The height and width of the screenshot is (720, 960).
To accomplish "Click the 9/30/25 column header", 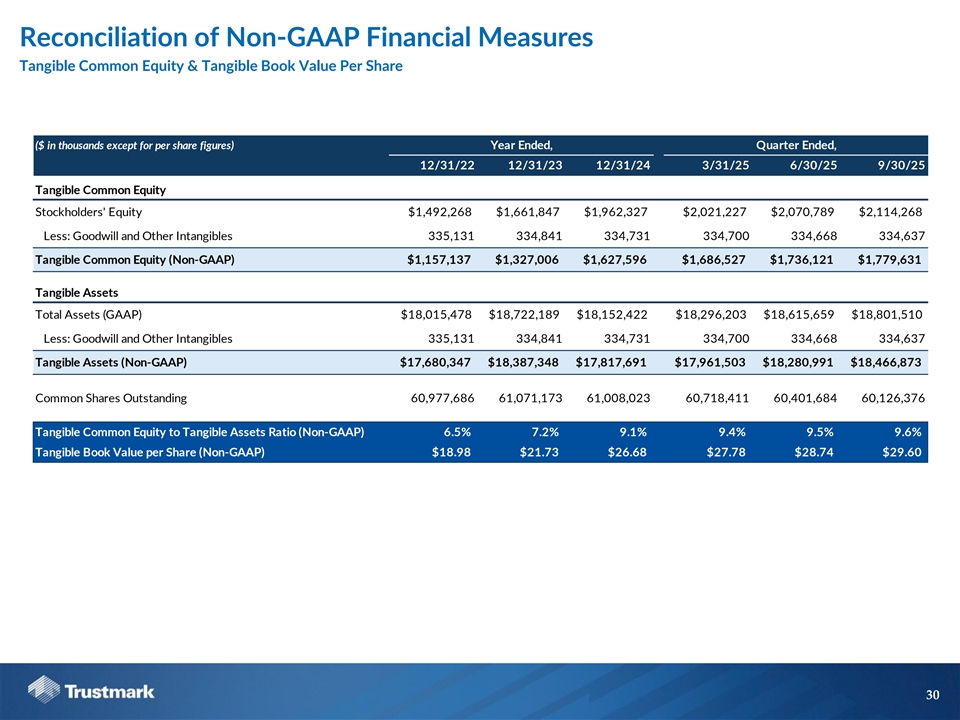I will click(x=897, y=165).
